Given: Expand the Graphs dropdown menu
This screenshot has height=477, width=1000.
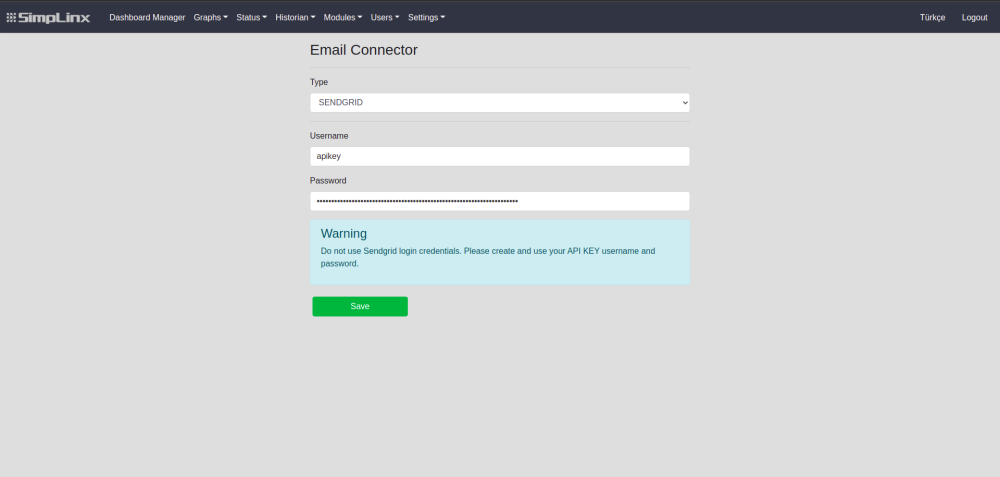Looking at the screenshot, I should point(210,17).
